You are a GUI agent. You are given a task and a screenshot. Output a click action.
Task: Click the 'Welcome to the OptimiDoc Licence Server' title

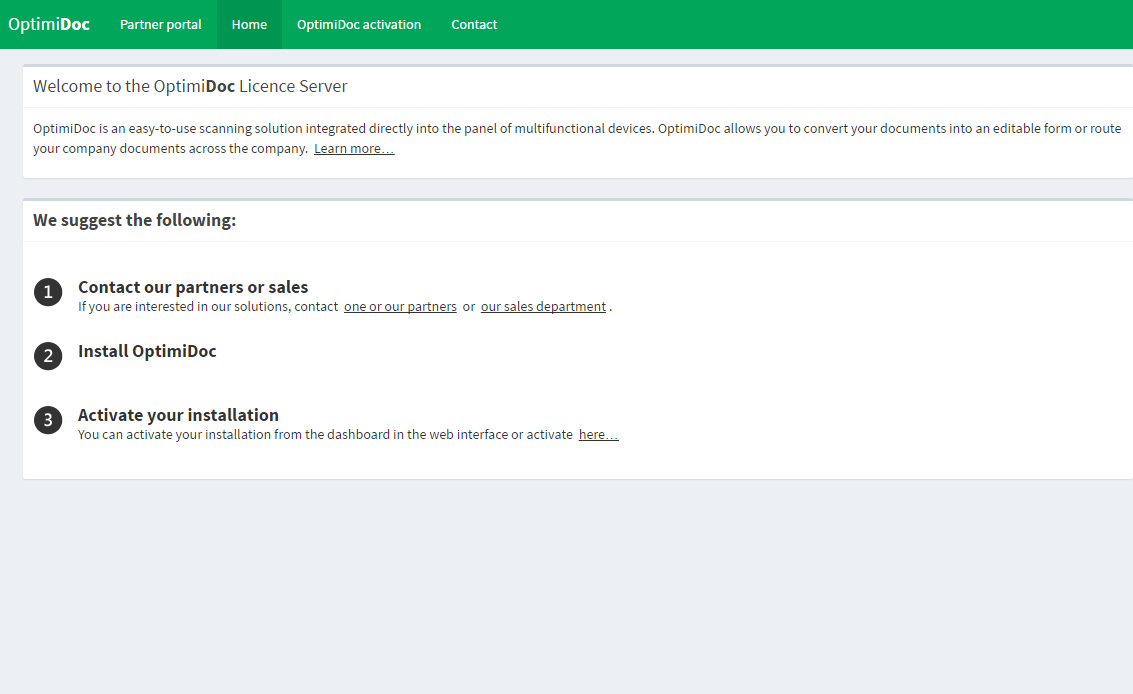[190, 86]
